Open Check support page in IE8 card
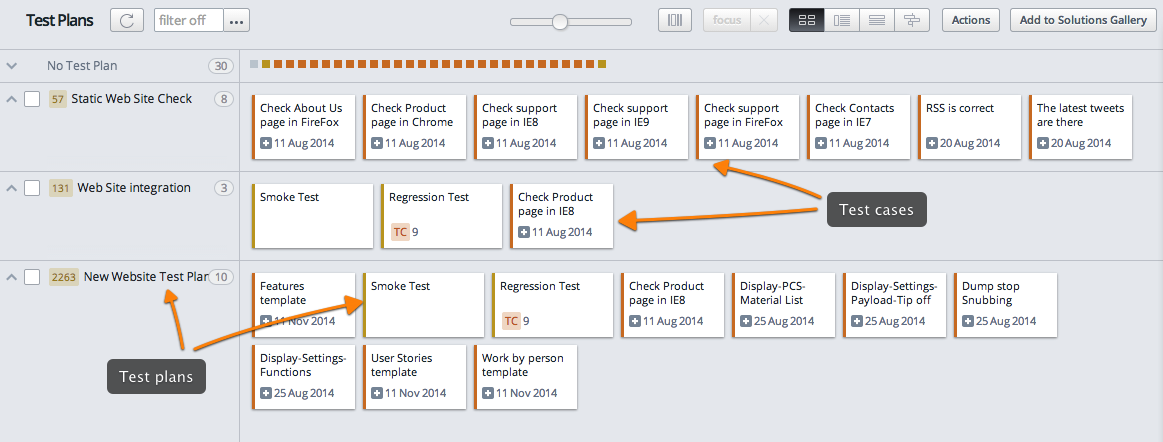Viewport: 1163px width, 442px height. pyautogui.click(x=525, y=127)
